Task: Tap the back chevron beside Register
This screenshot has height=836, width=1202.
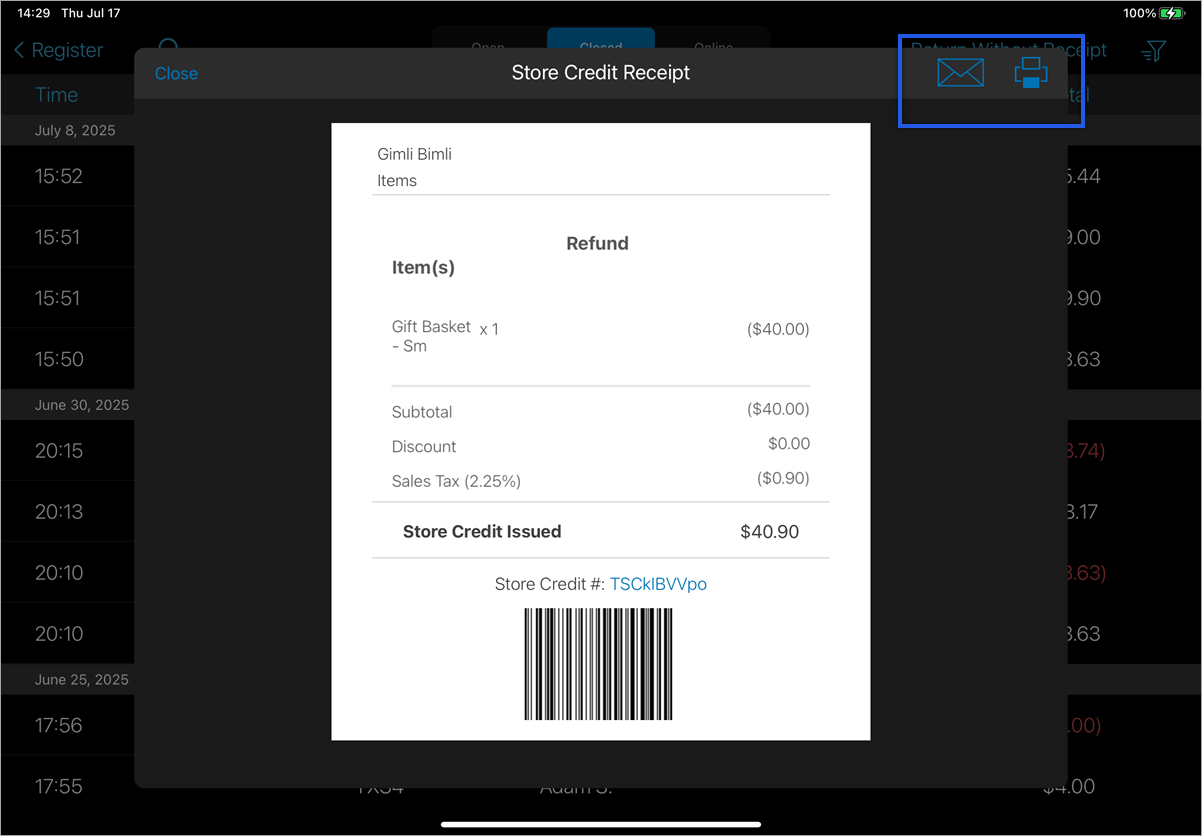Action: click(x=16, y=50)
